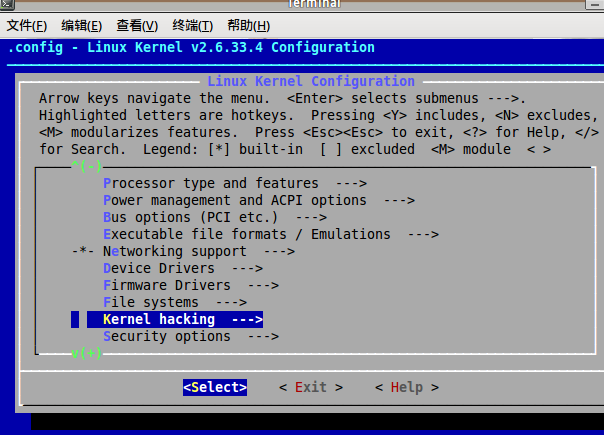This screenshot has height=435, width=604.
Task: Click the < Help > button
Action: pos(407,387)
